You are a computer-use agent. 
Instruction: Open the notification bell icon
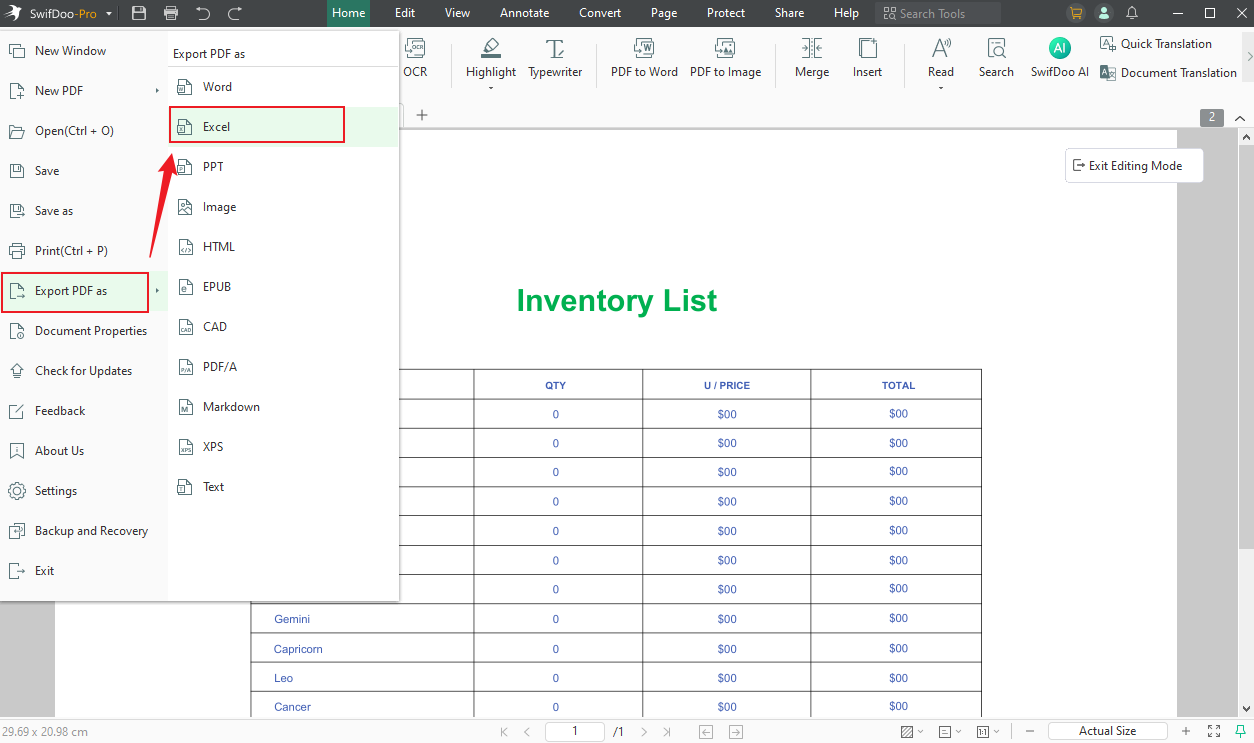1132,13
